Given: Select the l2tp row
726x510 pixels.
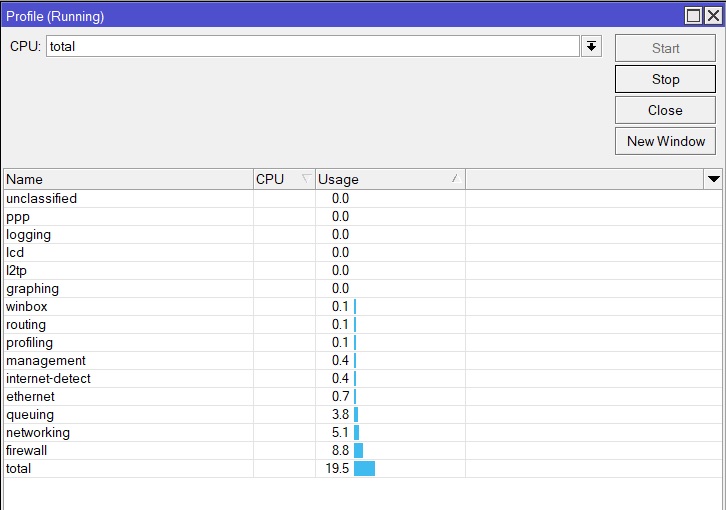Looking at the screenshot, I should [363, 271].
